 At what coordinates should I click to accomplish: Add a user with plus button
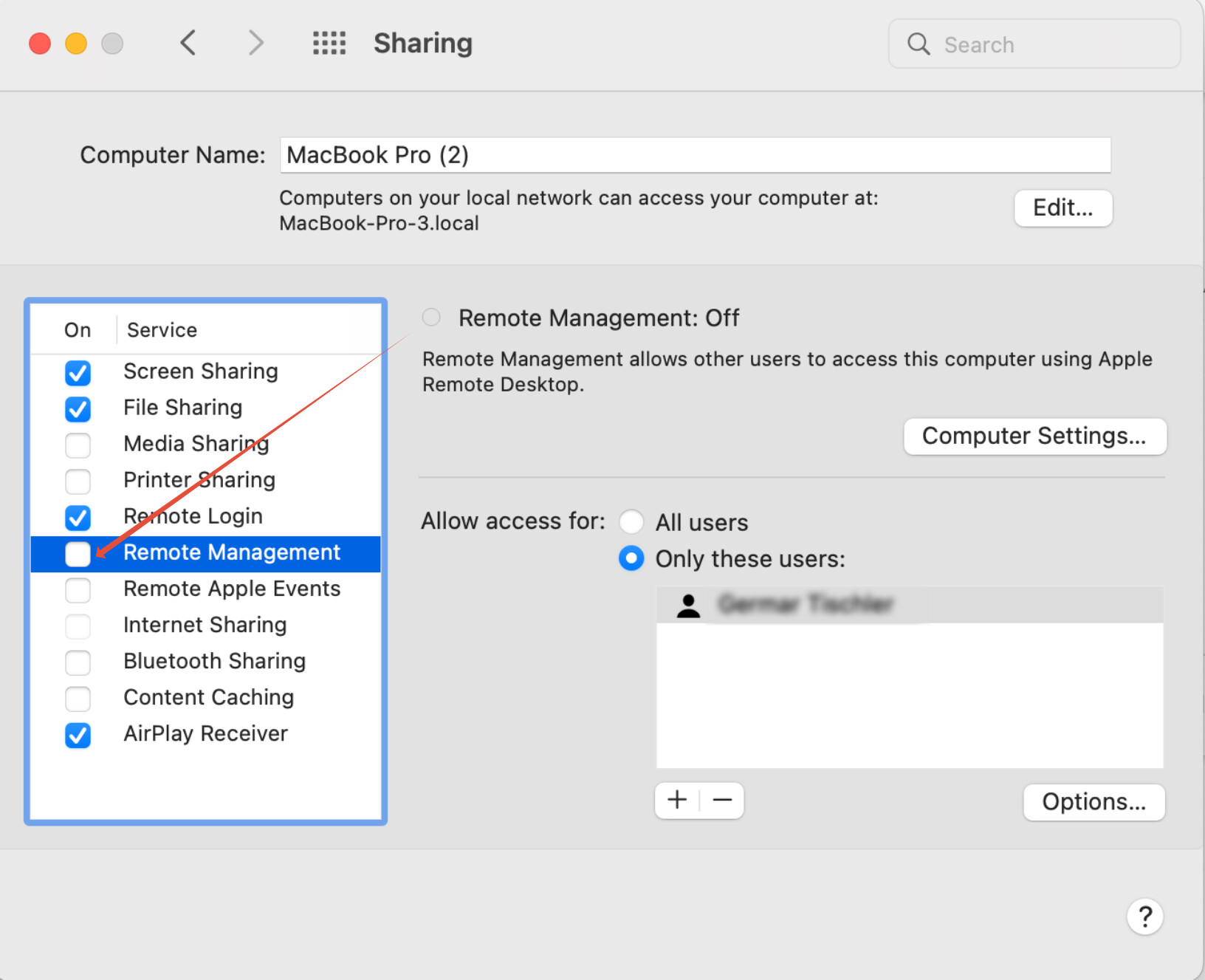click(x=677, y=801)
